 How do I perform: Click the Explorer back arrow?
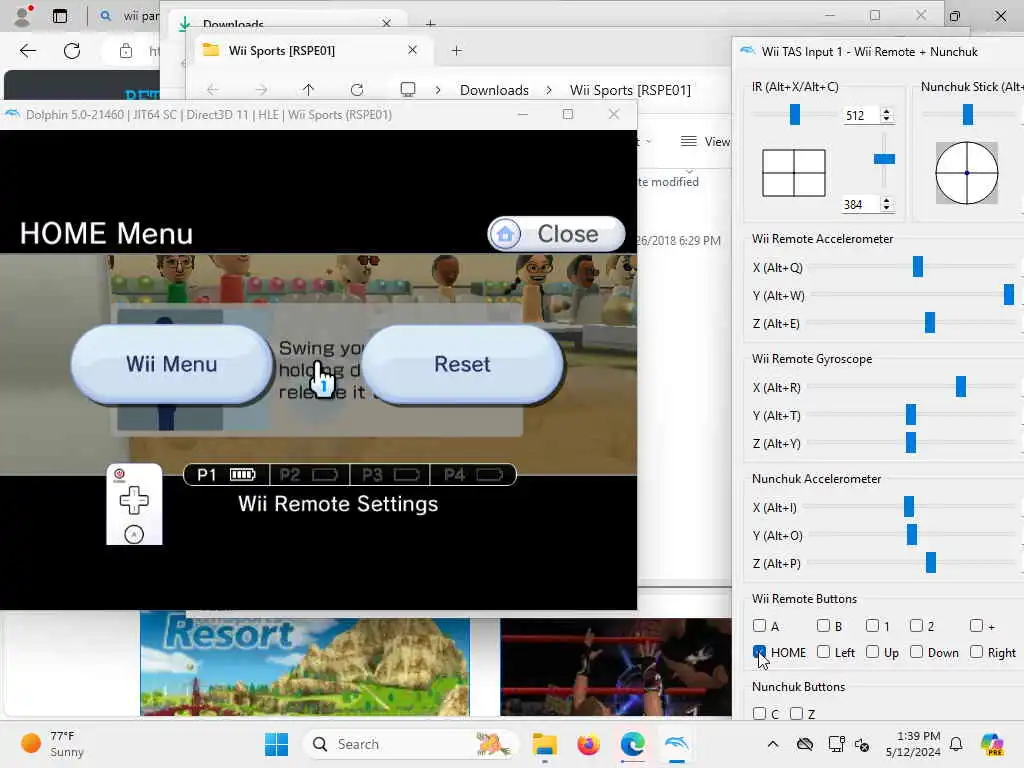pos(212,89)
